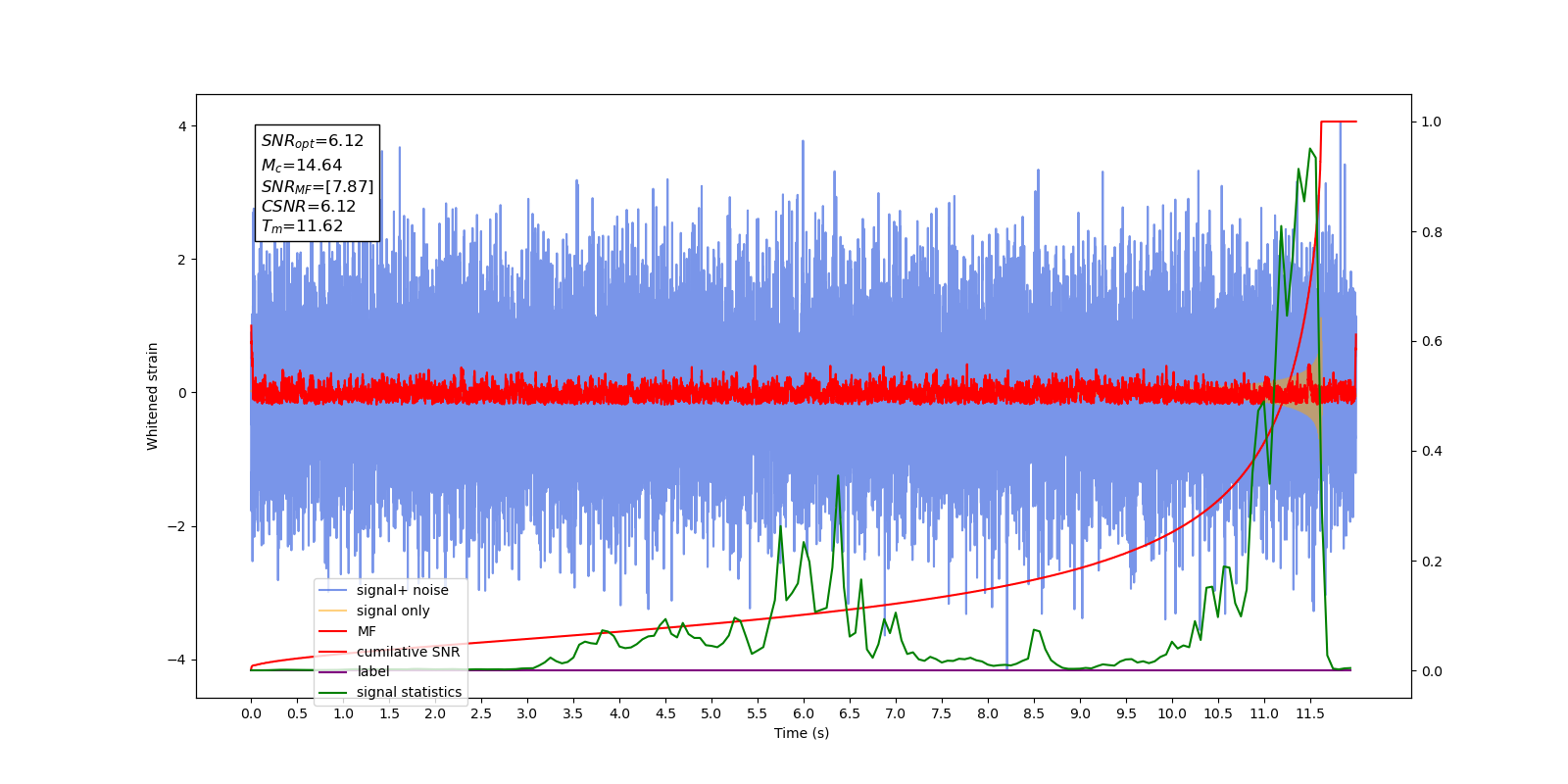
Task: Click x-axis tick label 0.5
Action: 297,713
